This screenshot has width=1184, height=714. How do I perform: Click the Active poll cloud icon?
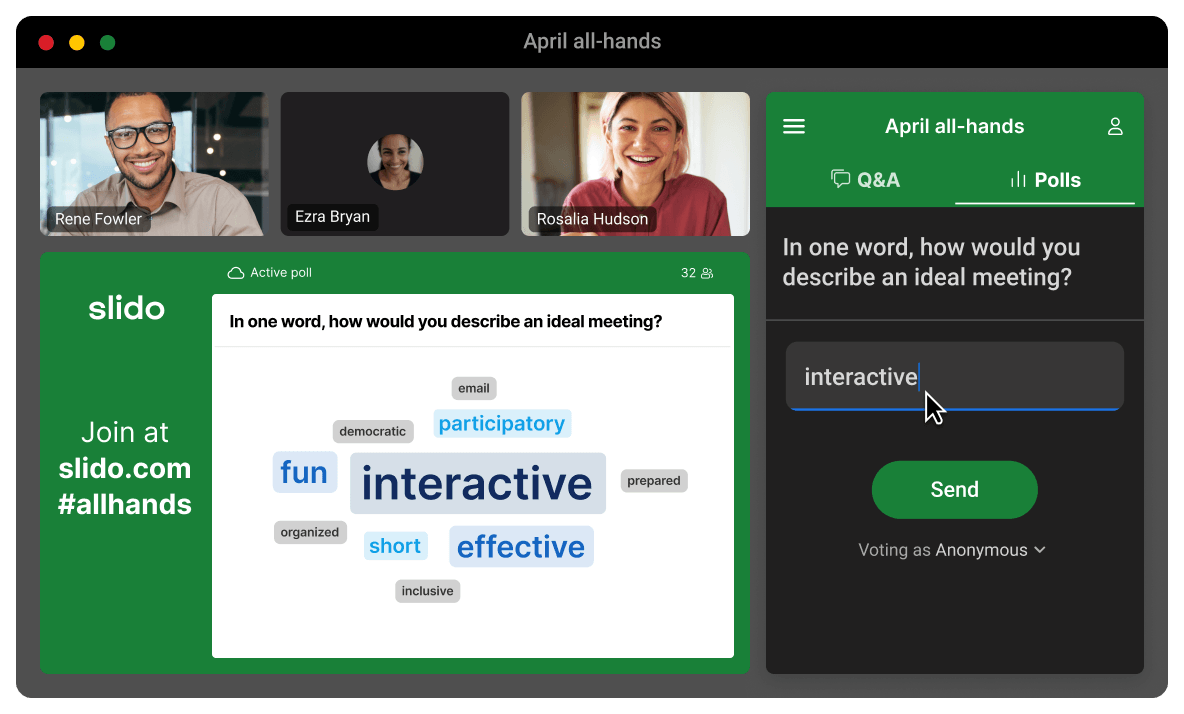tap(236, 273)
